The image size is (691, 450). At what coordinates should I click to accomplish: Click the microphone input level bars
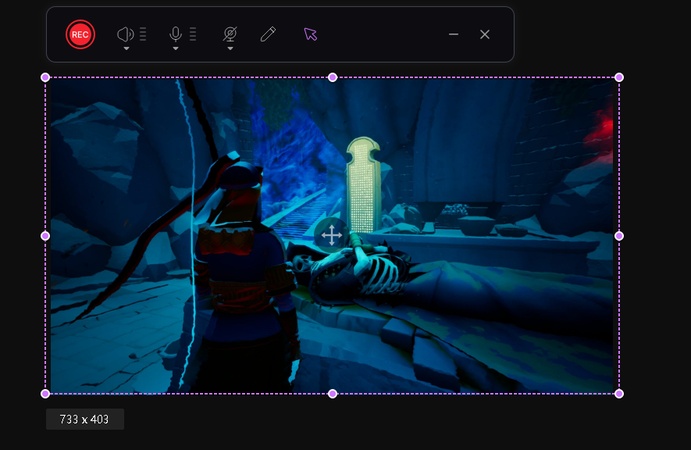point(192,34)
